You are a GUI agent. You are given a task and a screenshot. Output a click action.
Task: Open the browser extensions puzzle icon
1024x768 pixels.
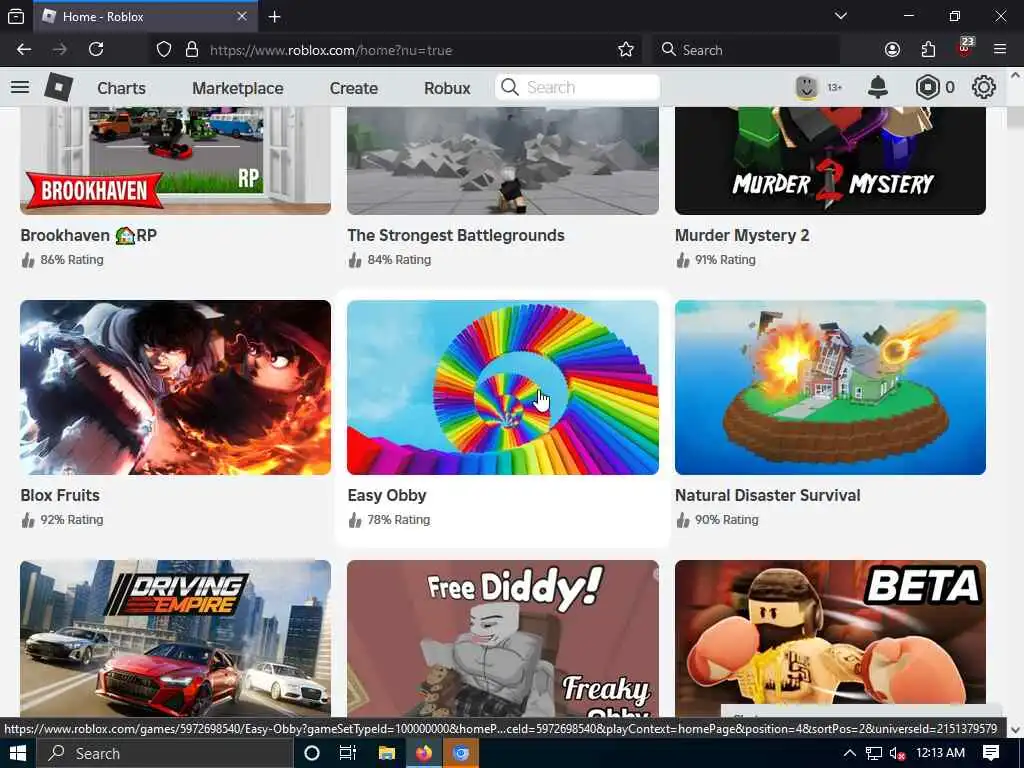[x=928, y=50]
